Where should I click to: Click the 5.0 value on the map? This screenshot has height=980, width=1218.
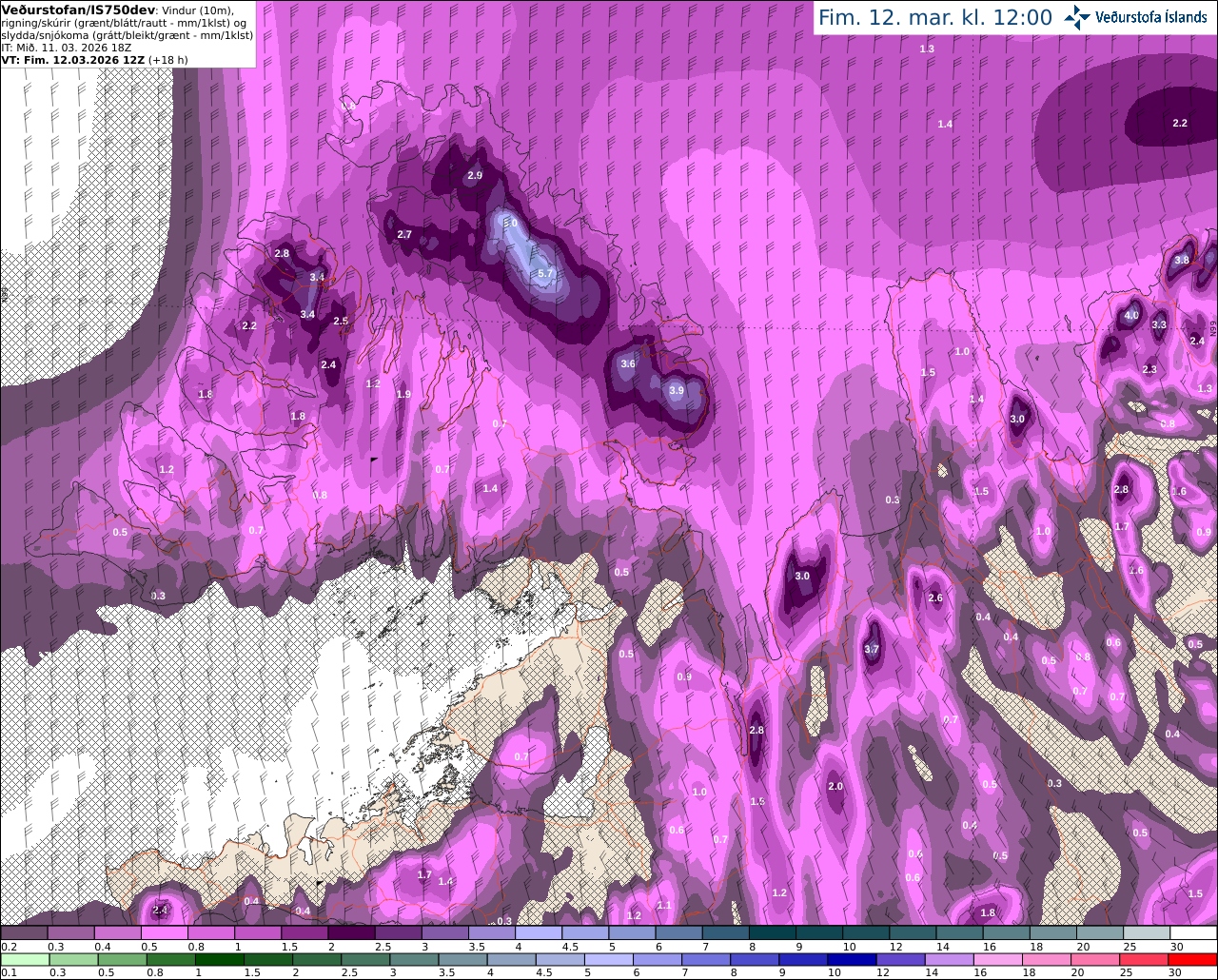[x=511, y=224]
